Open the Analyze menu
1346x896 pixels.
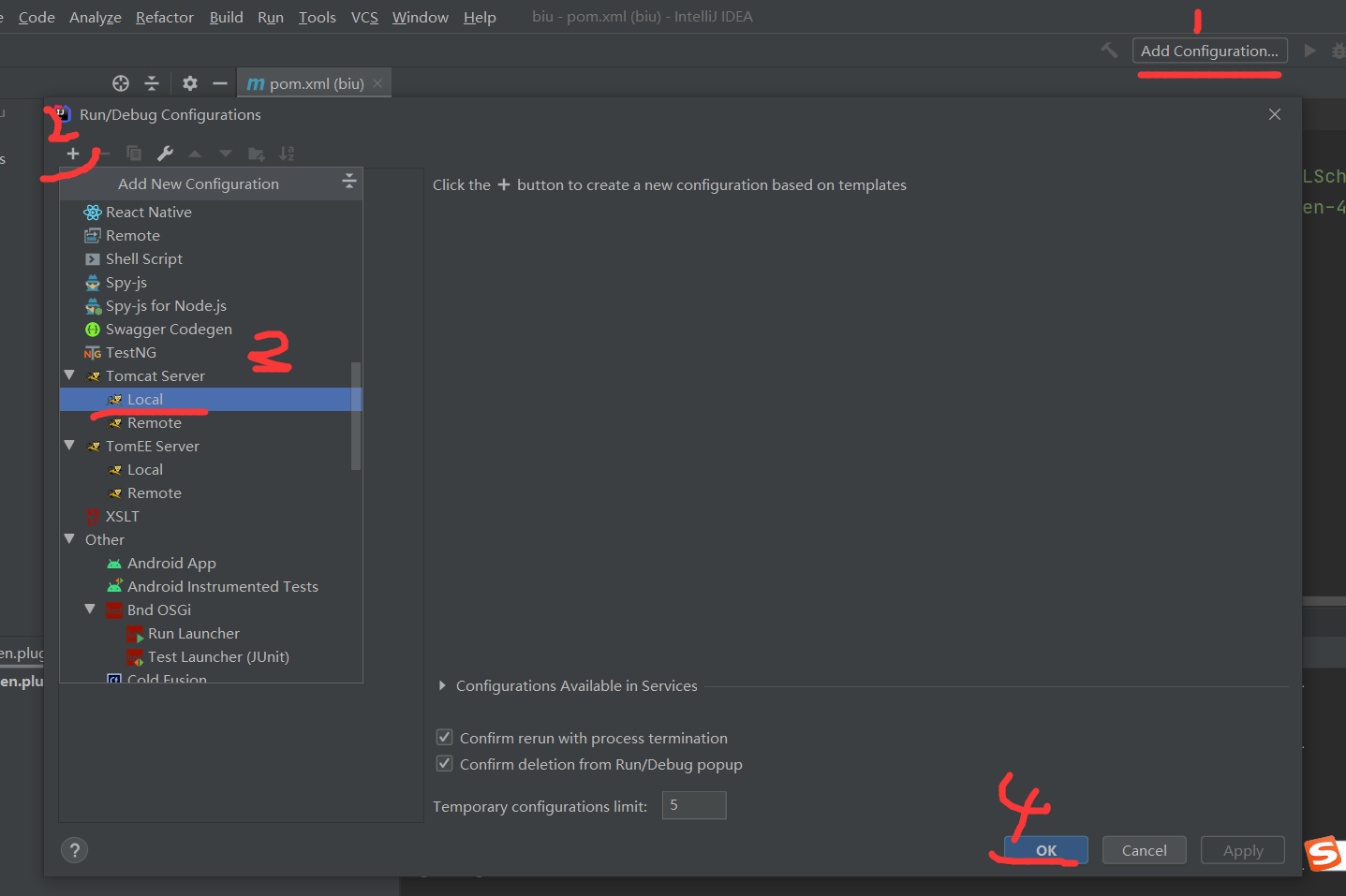click(x=96, y=17)
